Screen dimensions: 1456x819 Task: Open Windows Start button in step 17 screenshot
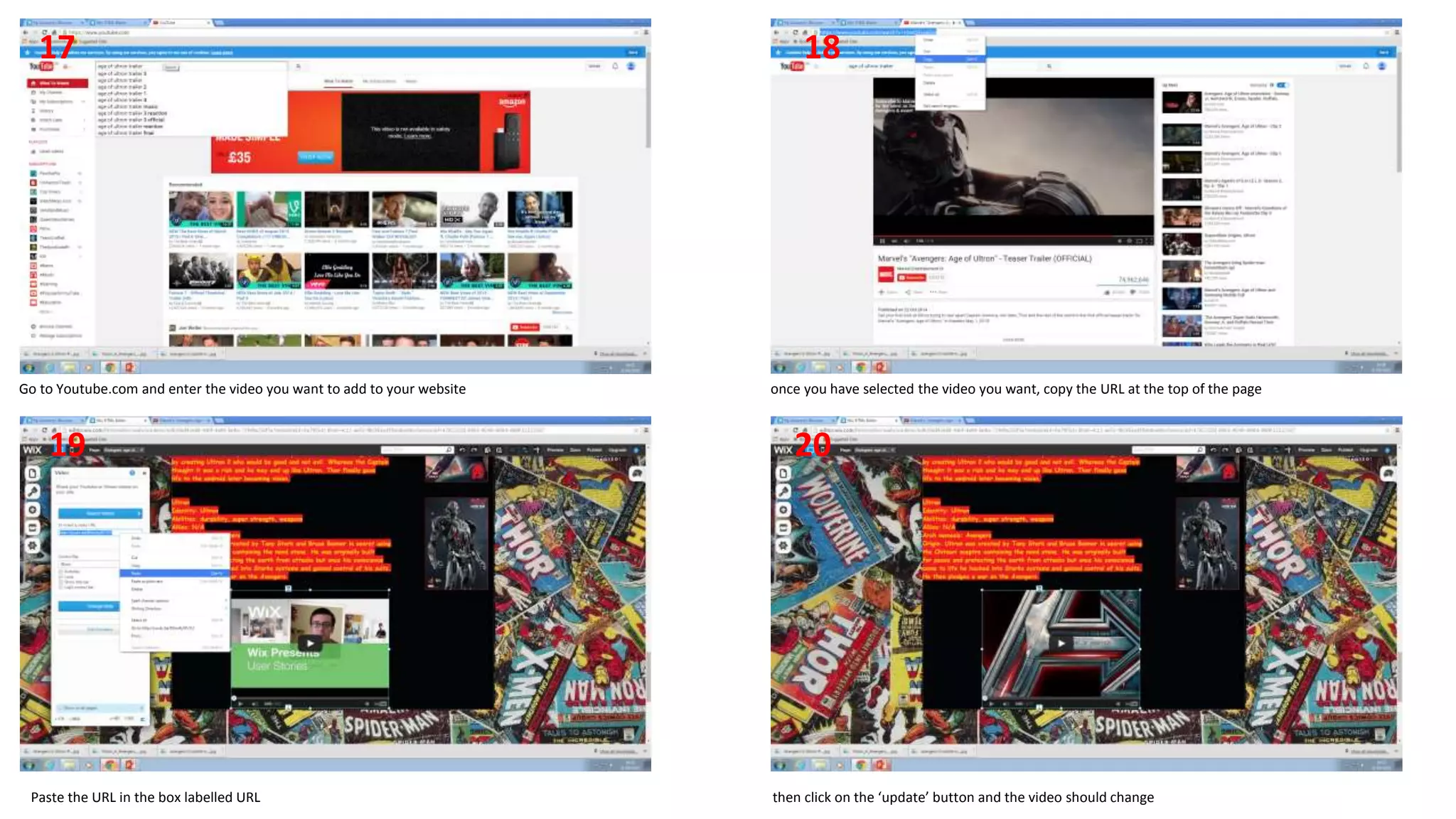tap(28, 368)
